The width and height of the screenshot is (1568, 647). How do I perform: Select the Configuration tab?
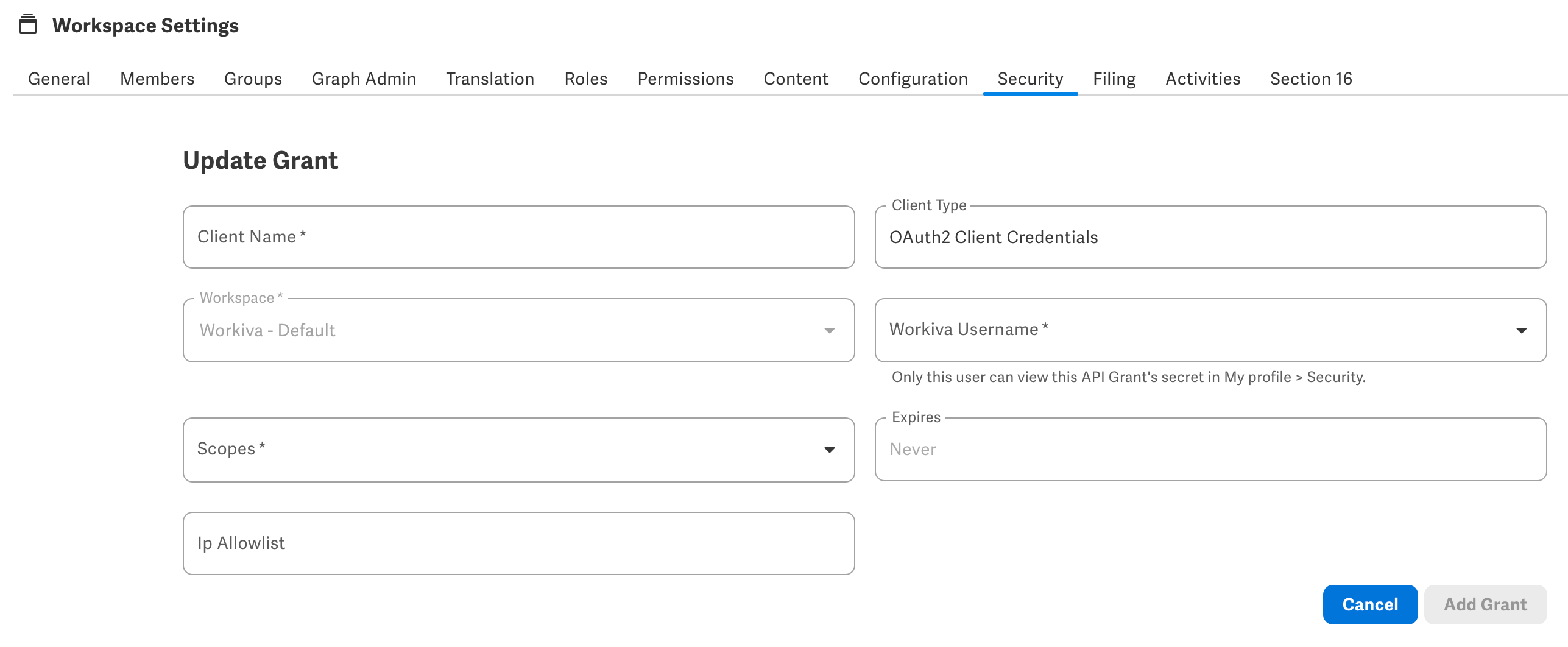click(x=913, y=79)
